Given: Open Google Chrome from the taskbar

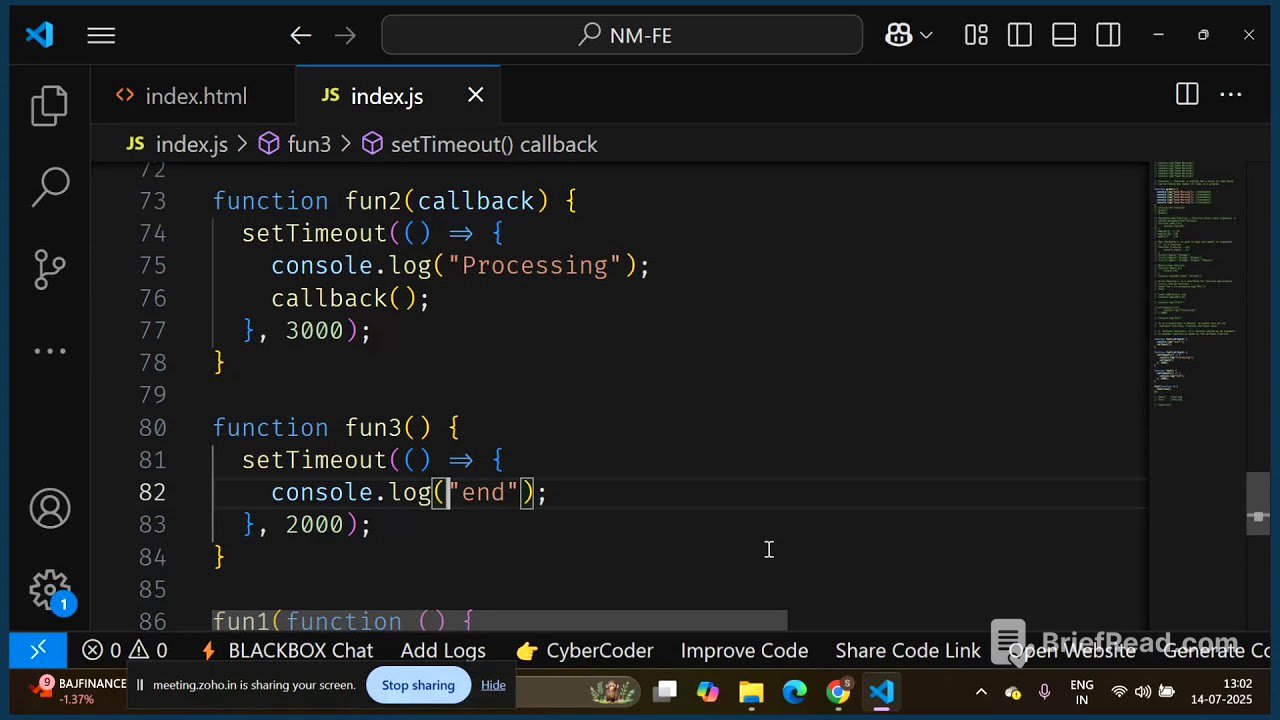Looking at the screenshot, I should pos(838,692).
